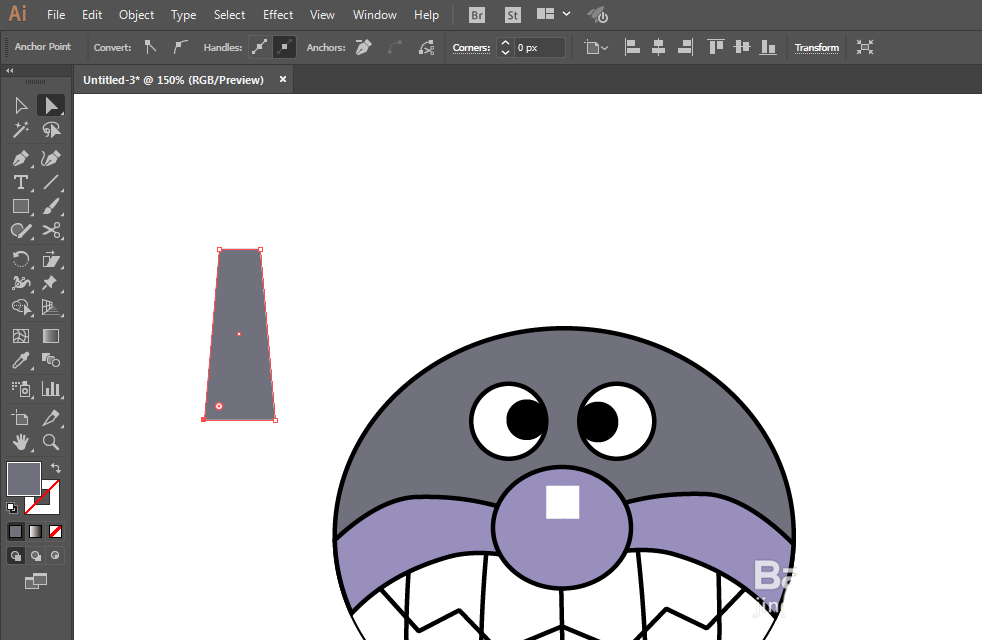The width and height of the screenshot is (982, 640).
Task: Select the Pen tool
Action: click(x=21, y=158)
